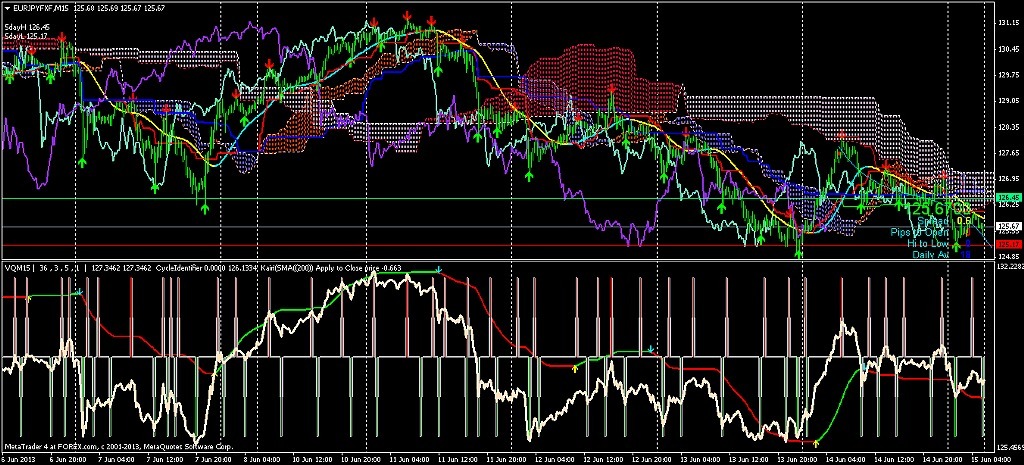Click the 6 Jun 2013 date label
This screenshot has width=1024, height=465.
point(18,460)
